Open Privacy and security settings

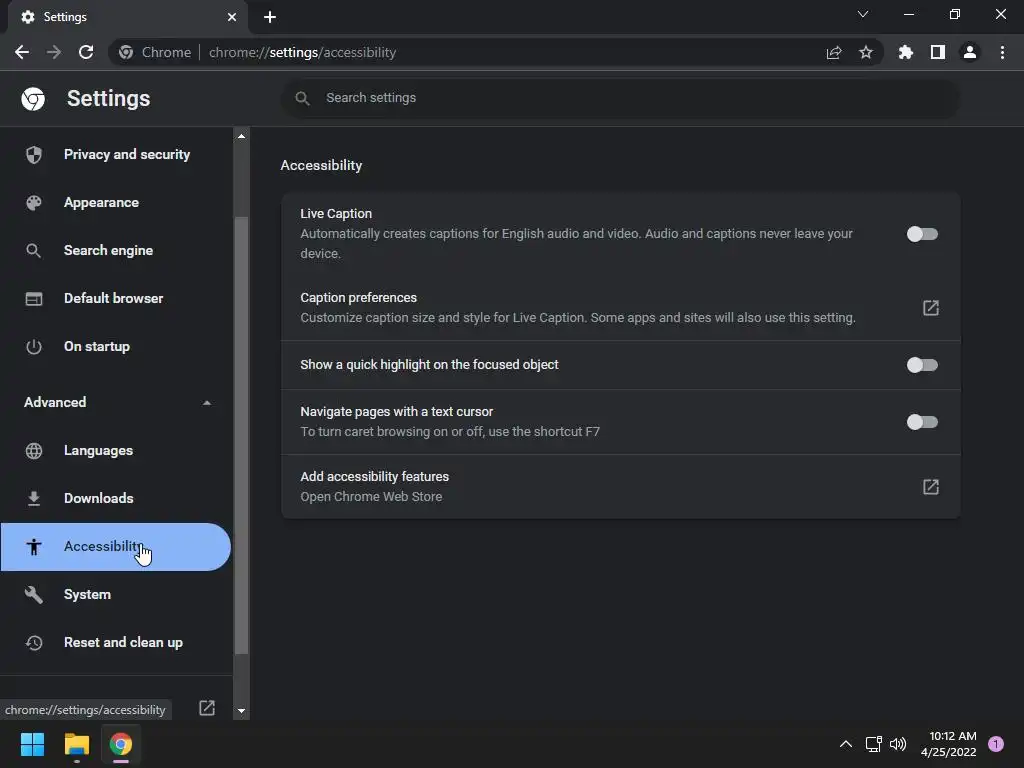[x=116, y=155]
